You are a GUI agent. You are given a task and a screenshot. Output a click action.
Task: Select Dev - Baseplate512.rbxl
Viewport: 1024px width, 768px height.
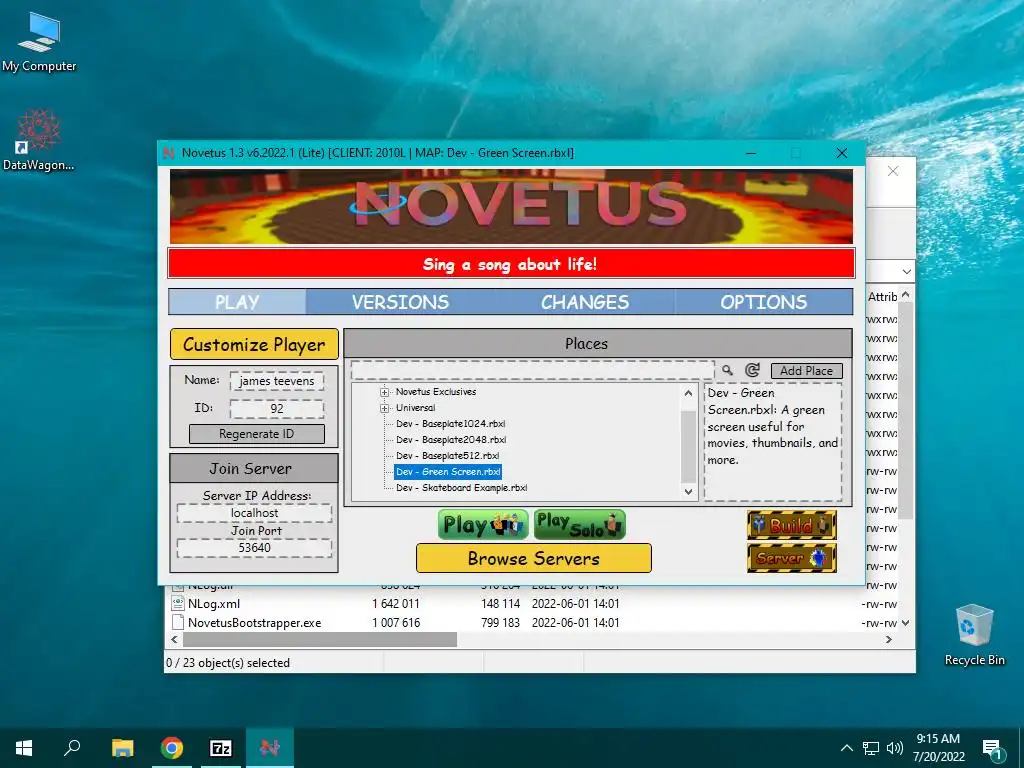click(447, 456)
